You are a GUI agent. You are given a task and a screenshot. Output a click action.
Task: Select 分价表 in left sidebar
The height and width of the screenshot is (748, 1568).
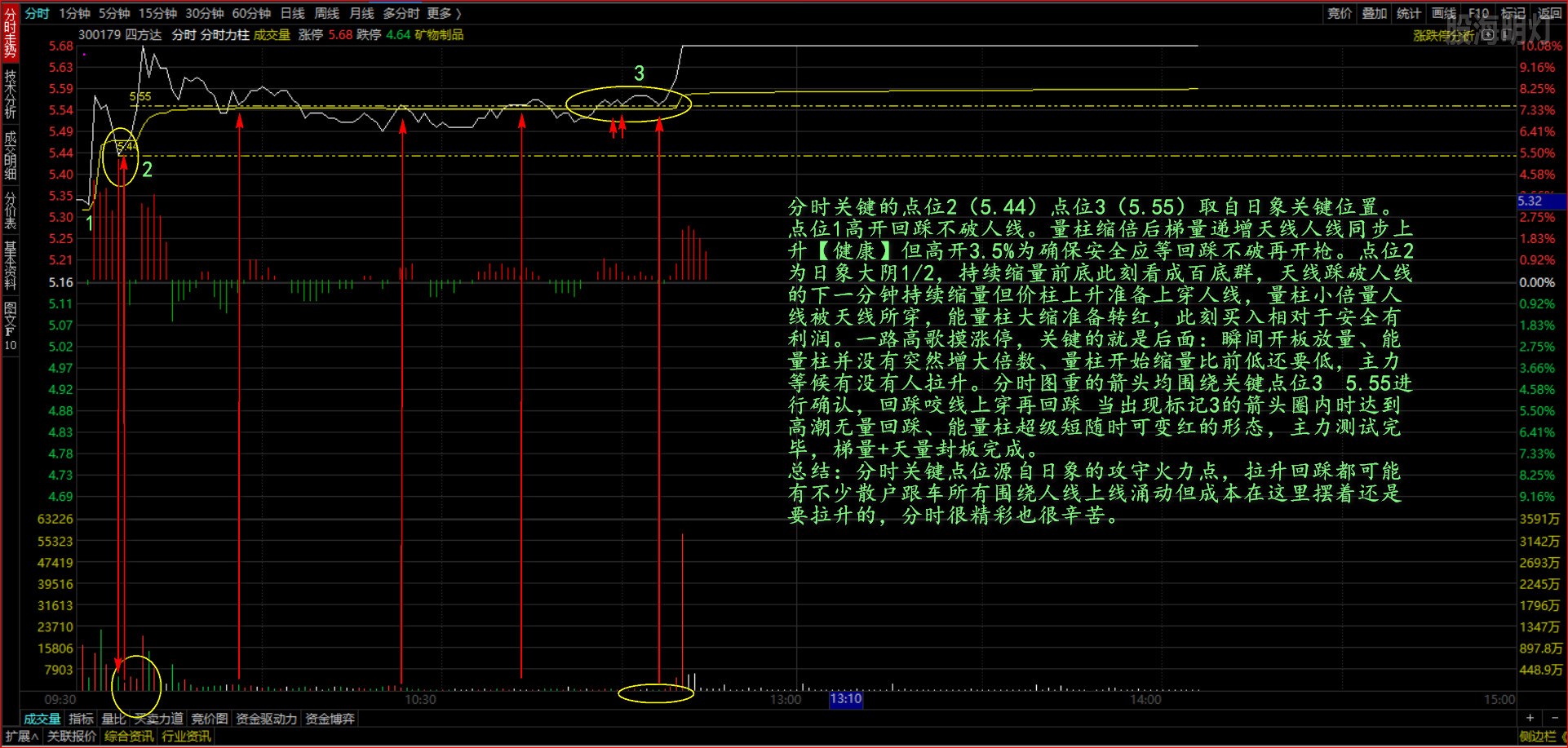click(x=10, y=210)
